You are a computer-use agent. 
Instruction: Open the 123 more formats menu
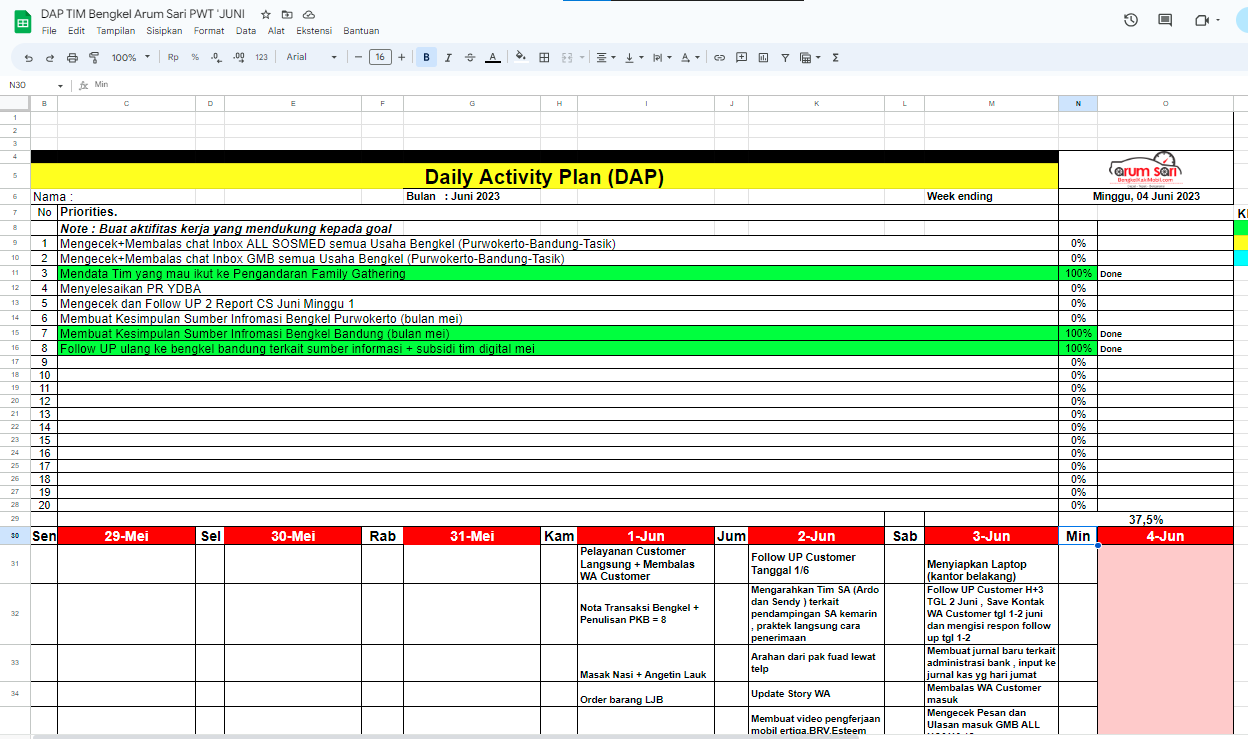262,58
